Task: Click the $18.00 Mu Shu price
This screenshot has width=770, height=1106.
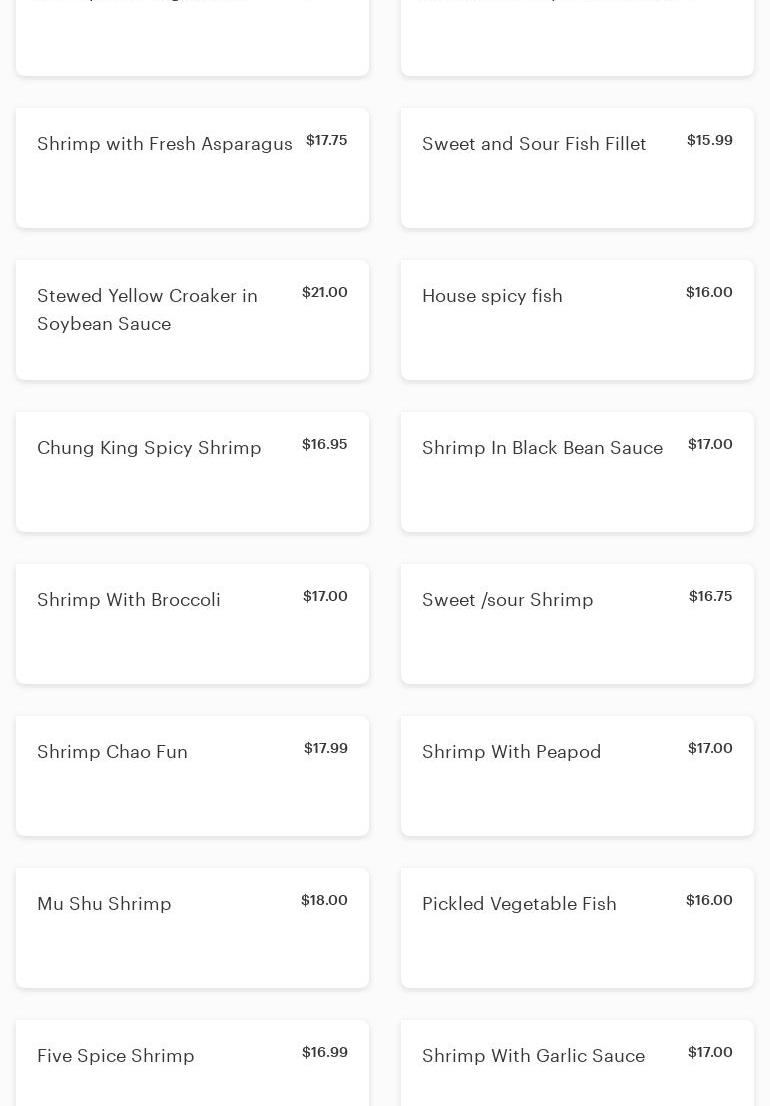Action: (x=325, y=900)
